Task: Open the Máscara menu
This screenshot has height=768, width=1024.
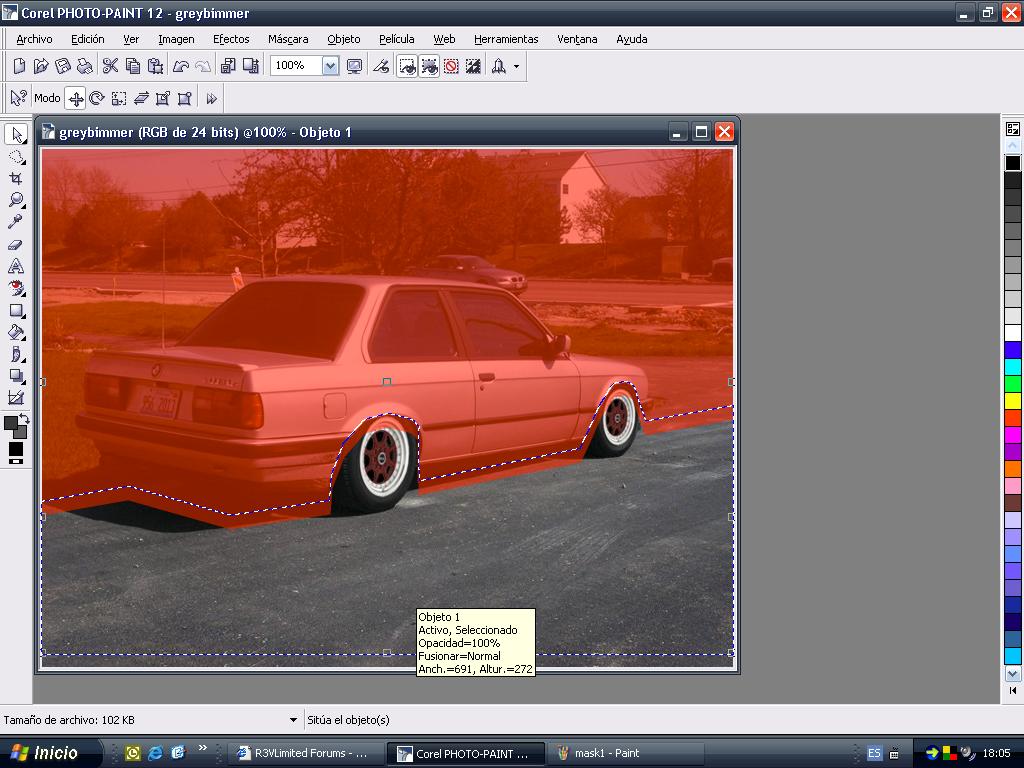Action: (288, 39)
